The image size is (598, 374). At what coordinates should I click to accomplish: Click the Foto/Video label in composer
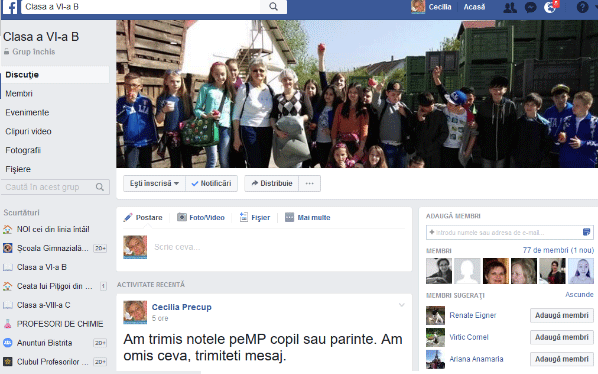coord(207,217)
